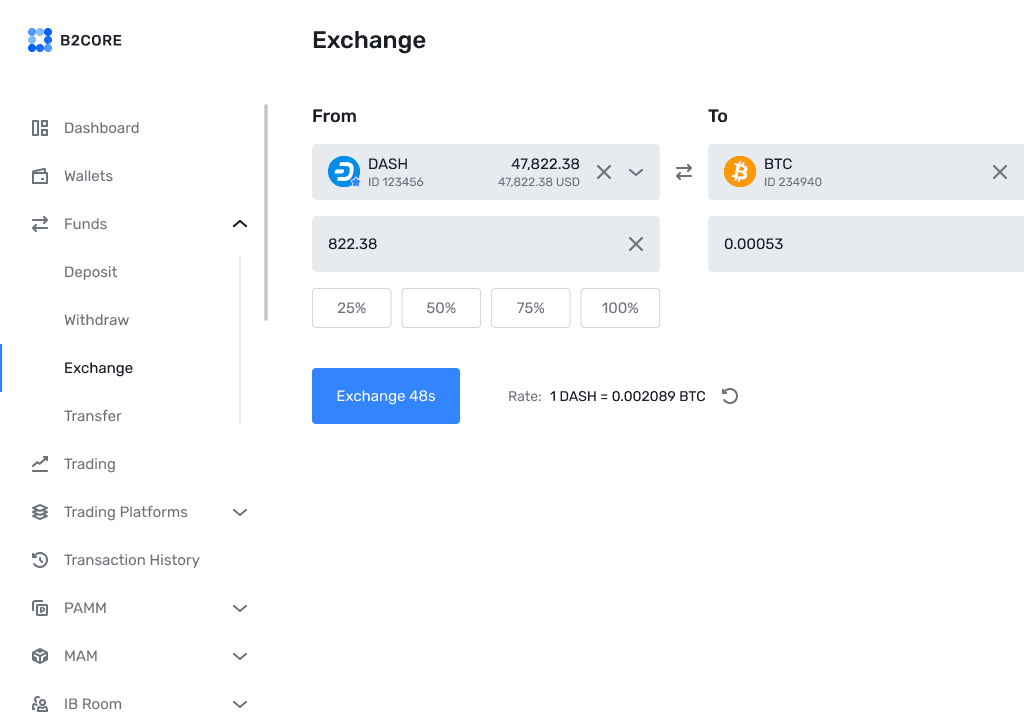Open the Transfer menu item
Image resolution: width=1024 pixels, height=717 pixels.
click(93, 416)
